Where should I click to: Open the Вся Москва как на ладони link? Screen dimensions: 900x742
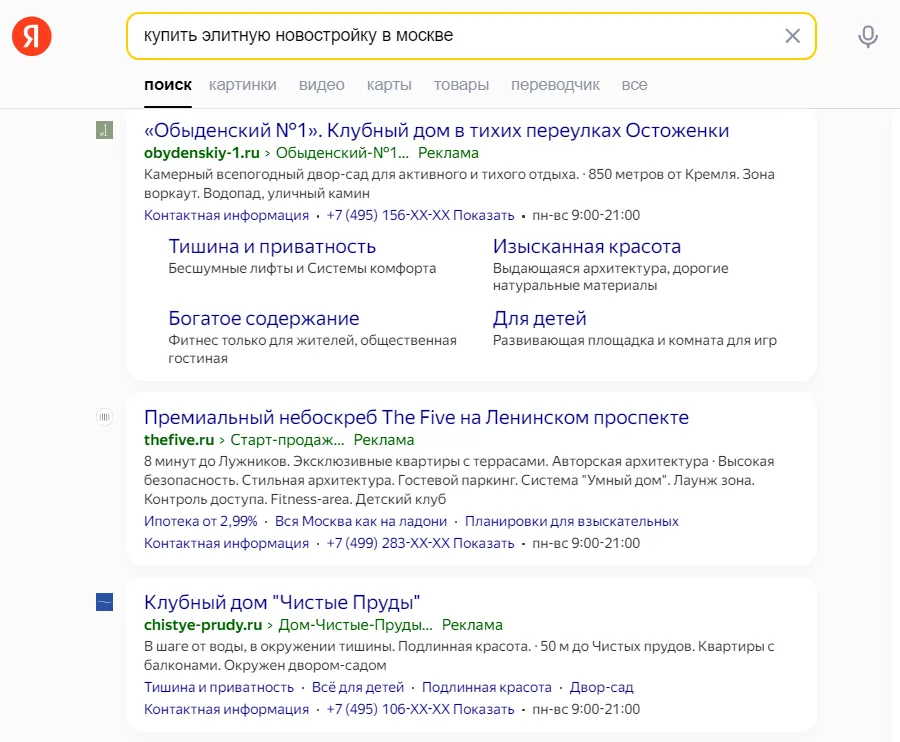[x=361, y=521]
